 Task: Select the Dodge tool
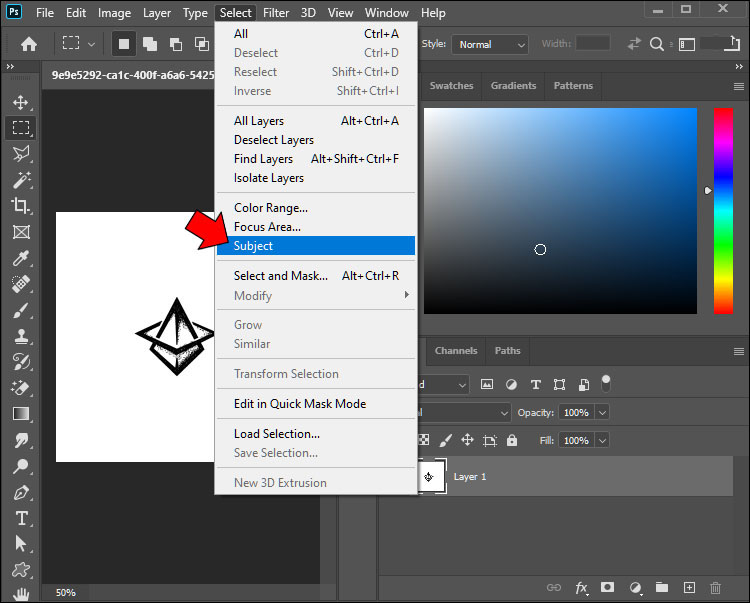click(21, 466)
